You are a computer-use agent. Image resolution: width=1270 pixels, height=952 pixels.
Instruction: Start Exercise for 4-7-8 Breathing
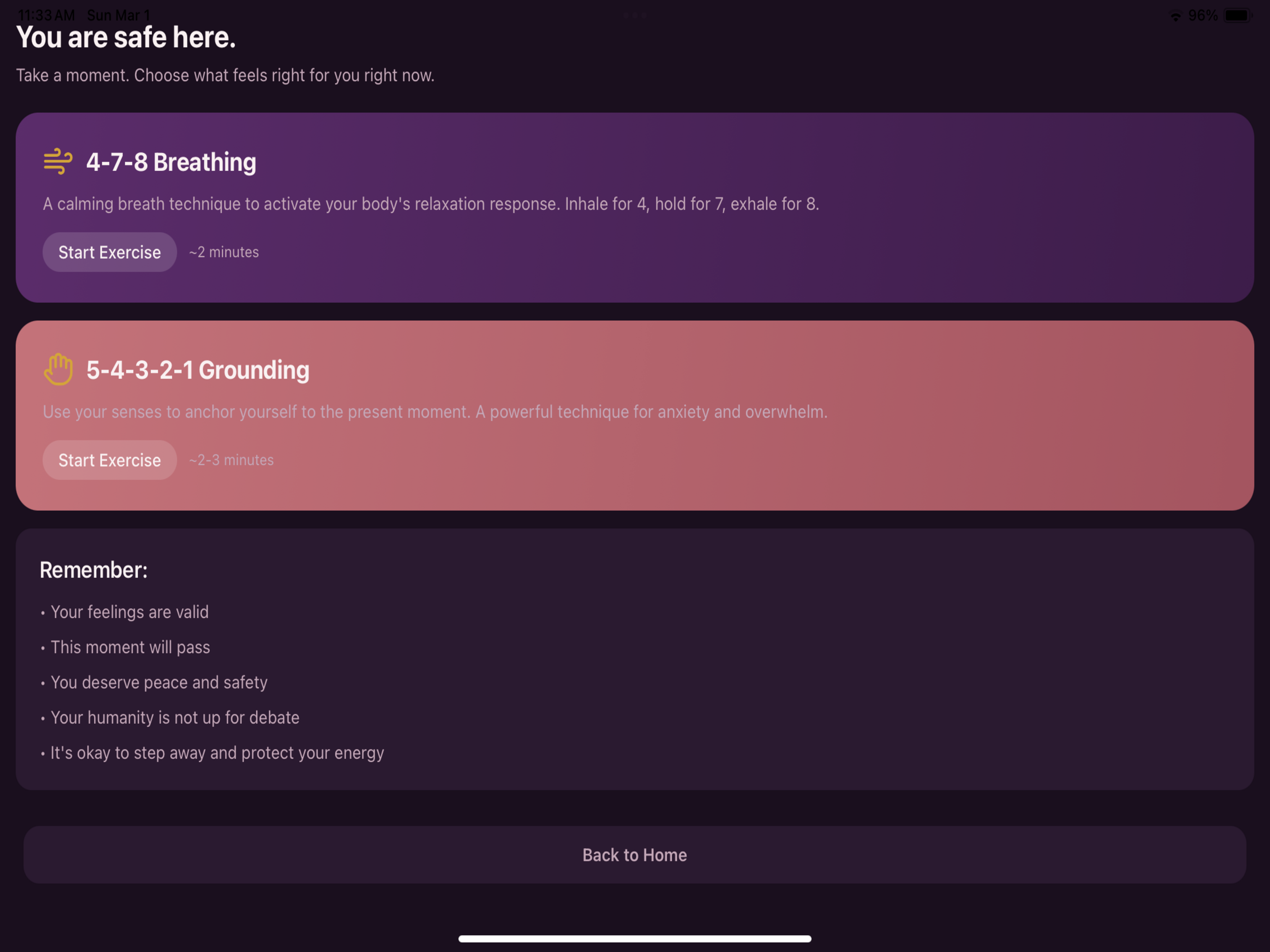pyautogui.click(x=110, y=252)
